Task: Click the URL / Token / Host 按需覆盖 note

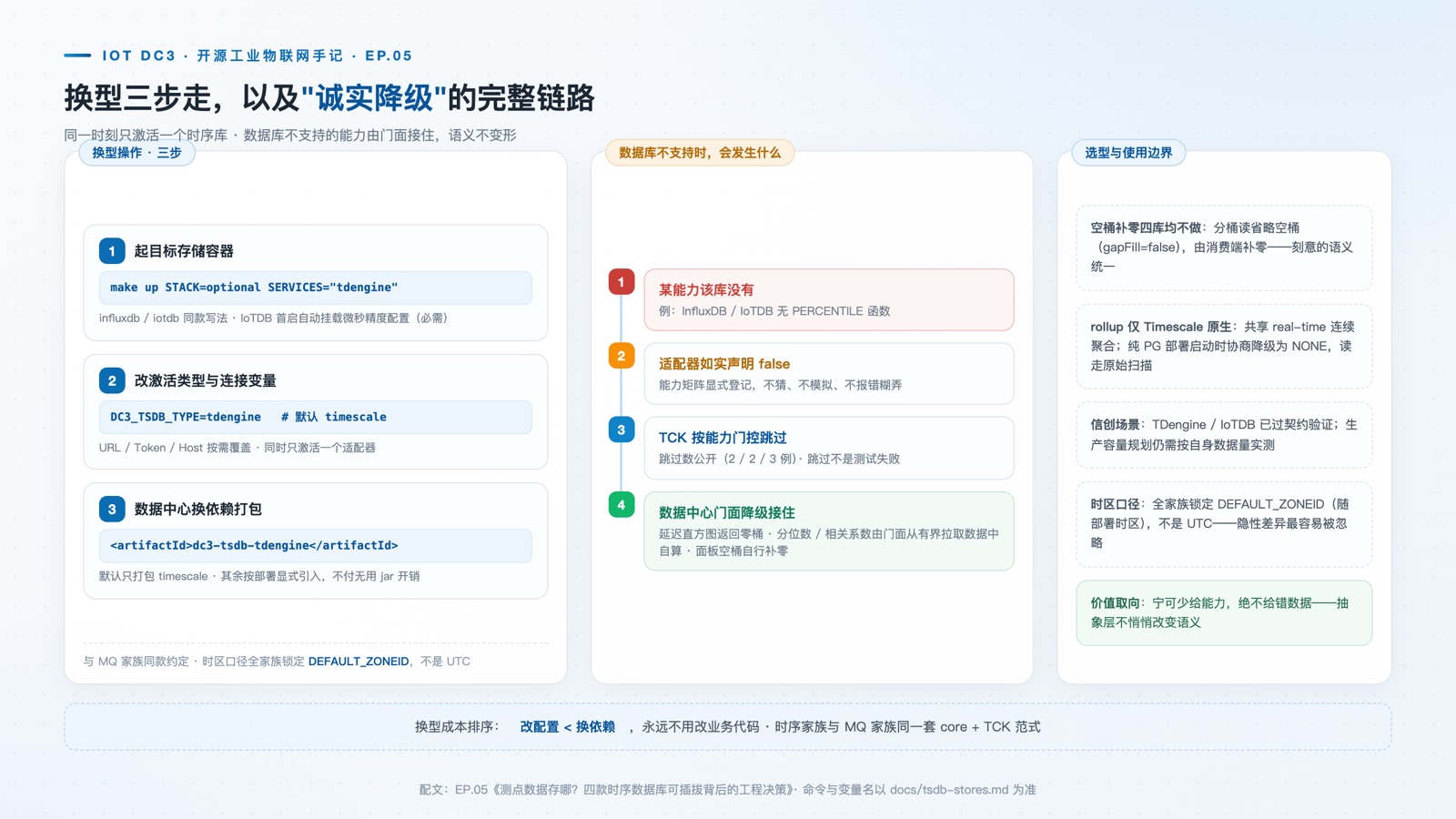Action: pos(237,448)
